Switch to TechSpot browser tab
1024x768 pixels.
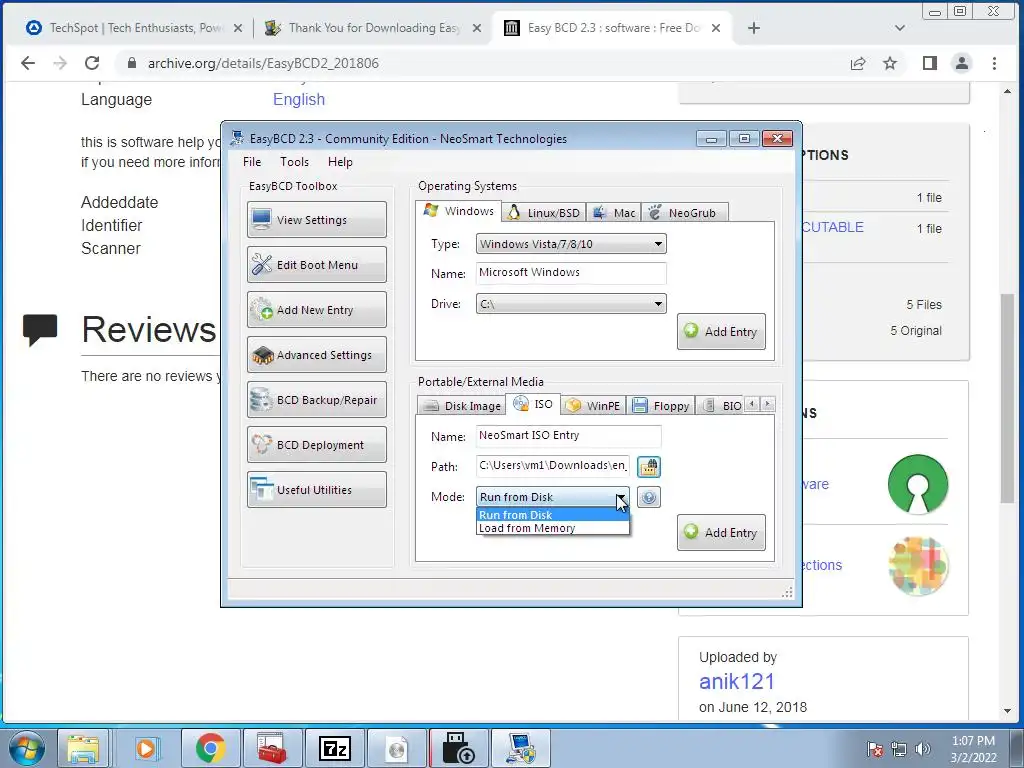coord(134,28)
